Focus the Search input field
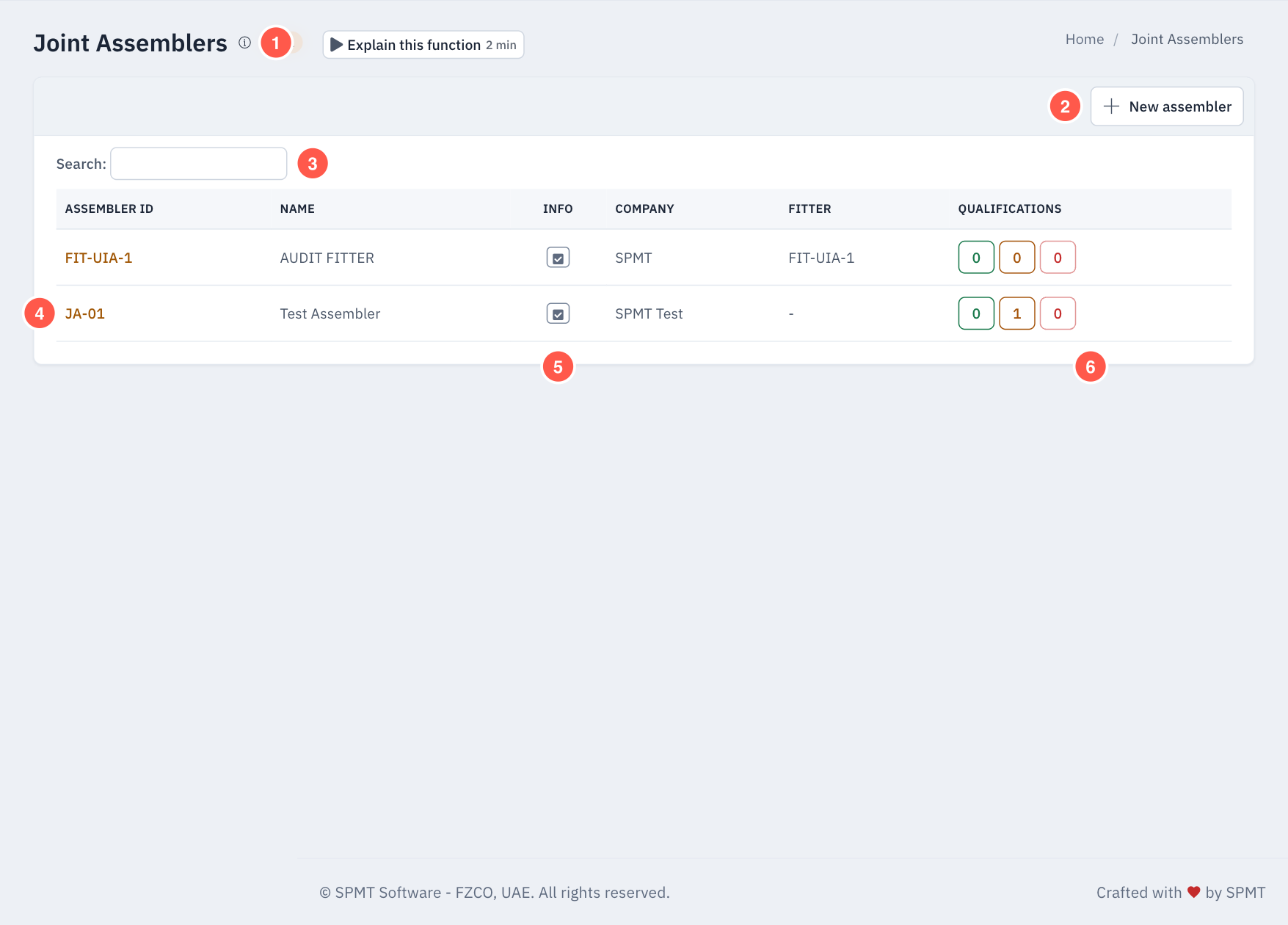 point(199,164)
